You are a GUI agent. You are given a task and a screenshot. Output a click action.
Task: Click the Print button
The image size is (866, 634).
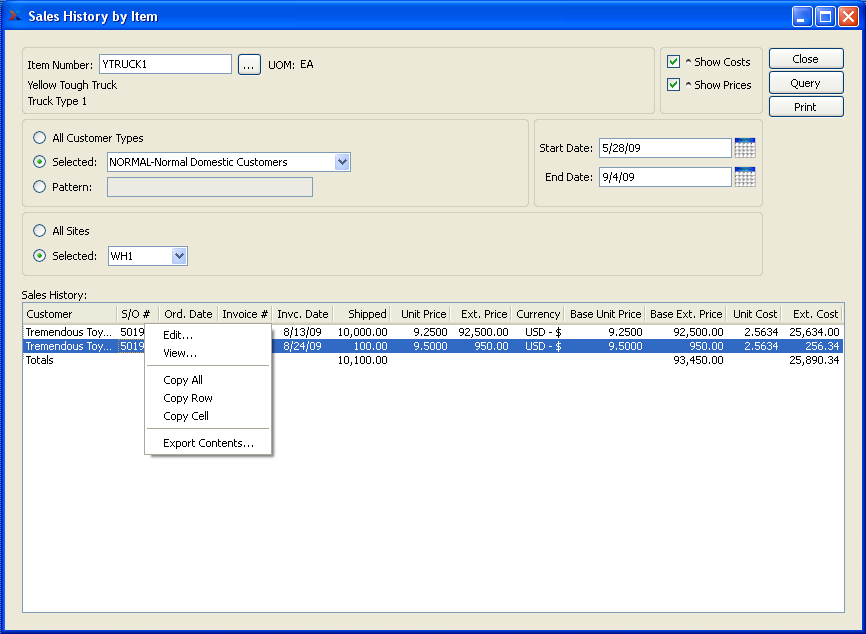805,107
